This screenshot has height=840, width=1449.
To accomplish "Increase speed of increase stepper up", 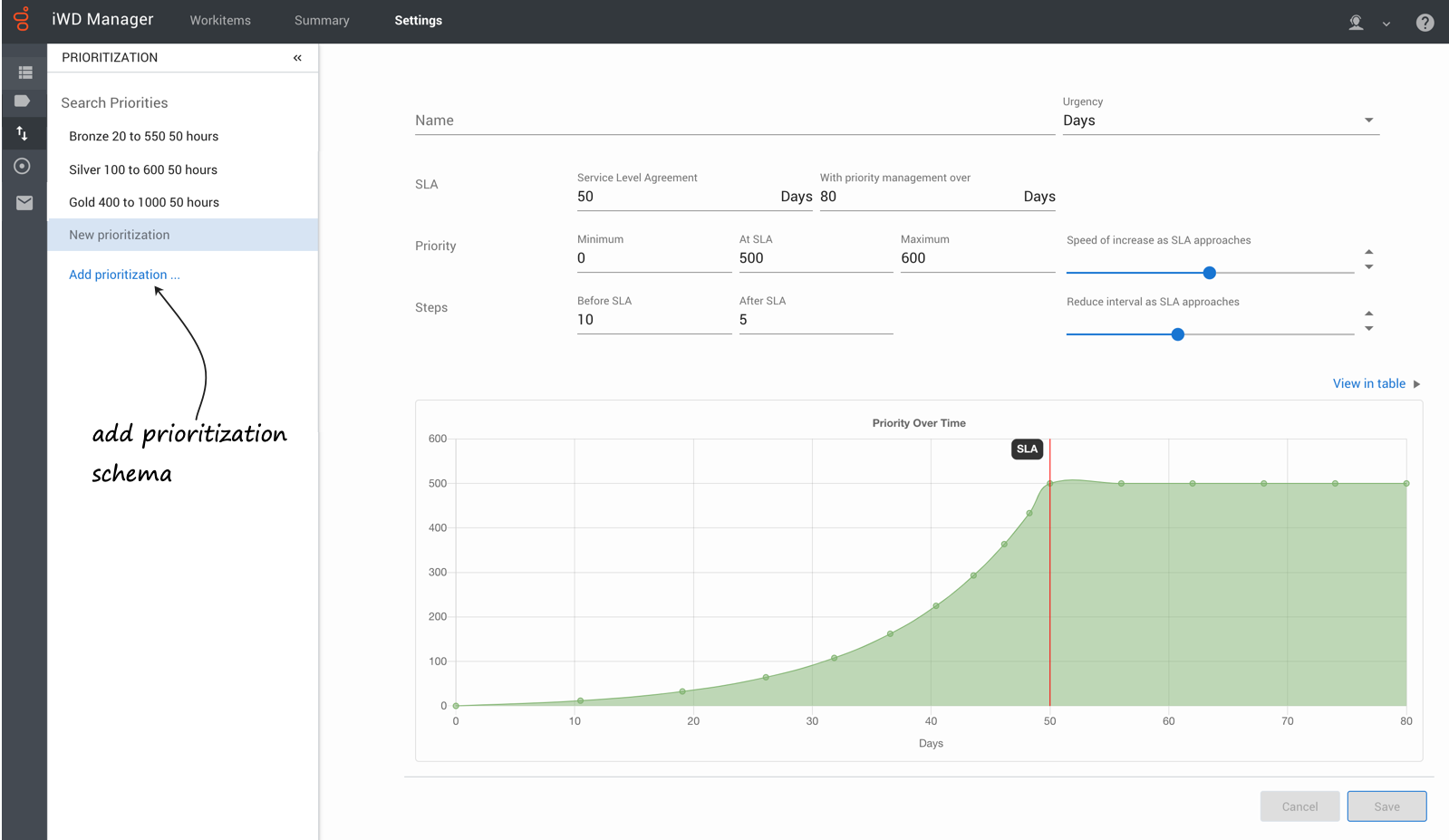I will pos(1368,252).
